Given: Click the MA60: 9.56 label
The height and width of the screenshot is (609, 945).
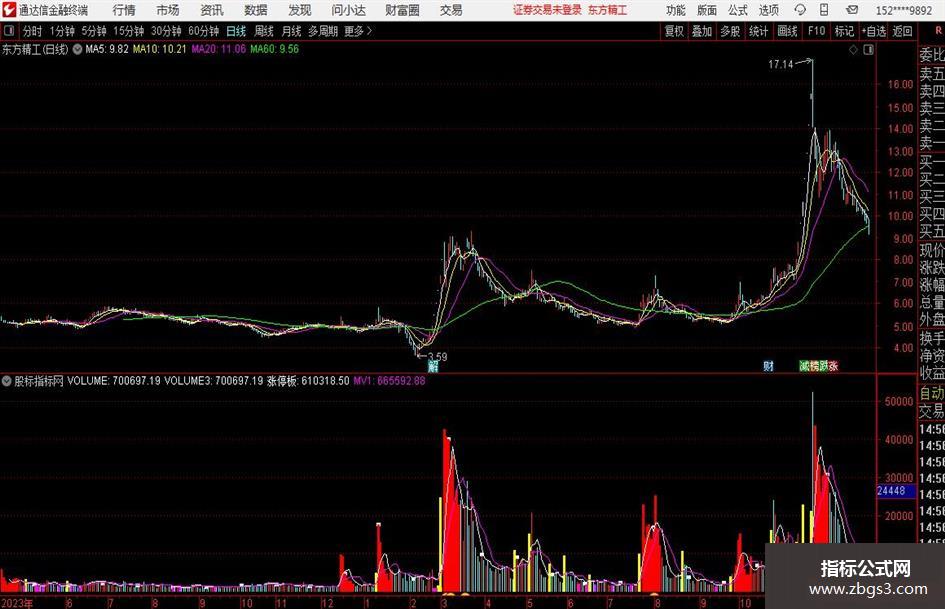Looking at the screenshot, I should click(x=275, y=49).
